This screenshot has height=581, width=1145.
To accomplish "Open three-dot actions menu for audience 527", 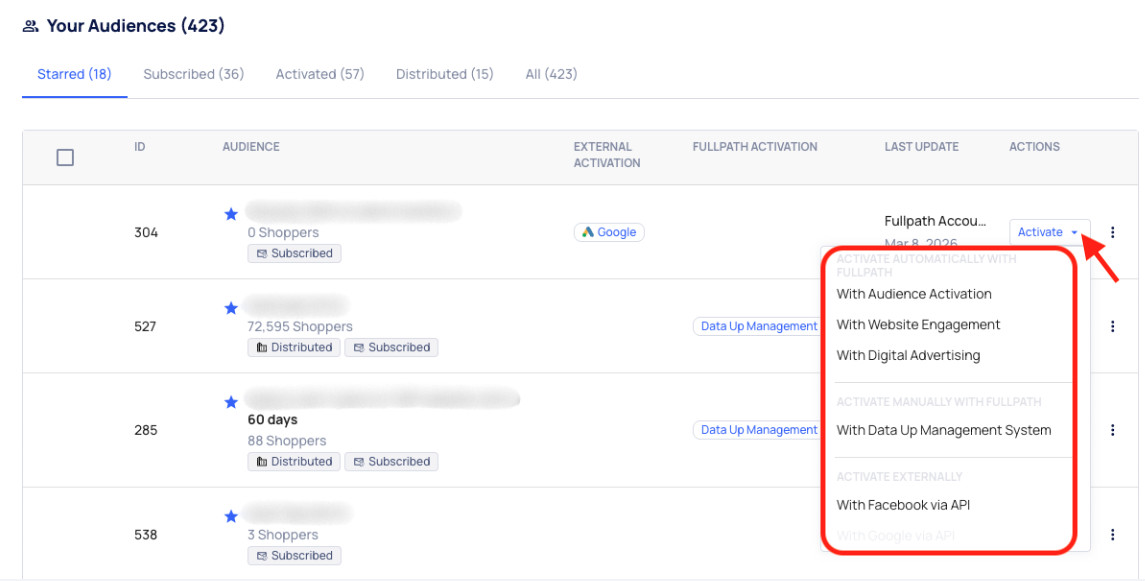I will (1112, 326).
